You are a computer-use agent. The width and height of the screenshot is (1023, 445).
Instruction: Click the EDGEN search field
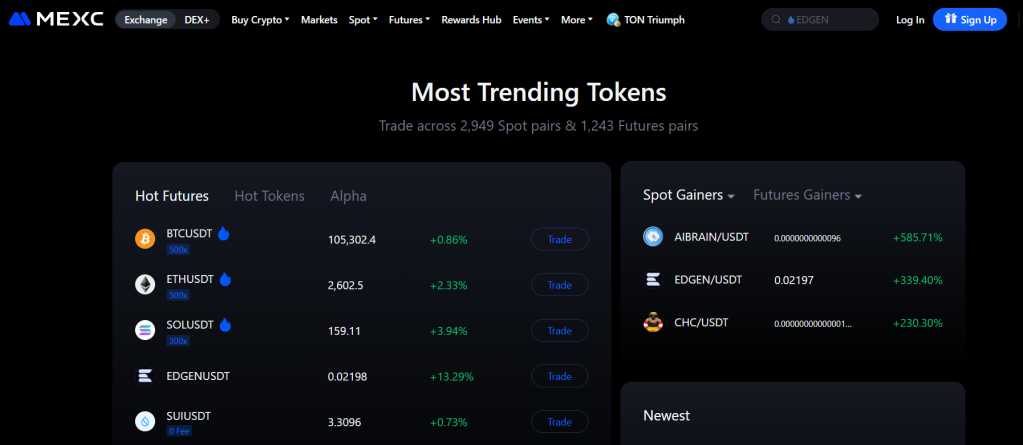[x=826, y=19]
